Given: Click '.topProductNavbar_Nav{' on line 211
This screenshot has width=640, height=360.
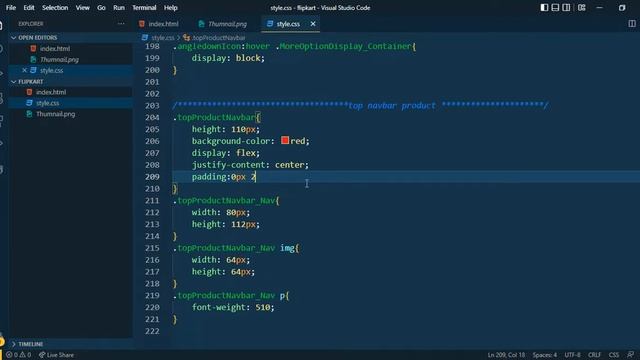Looking at the screenshot, I should (x=226, y=201).
